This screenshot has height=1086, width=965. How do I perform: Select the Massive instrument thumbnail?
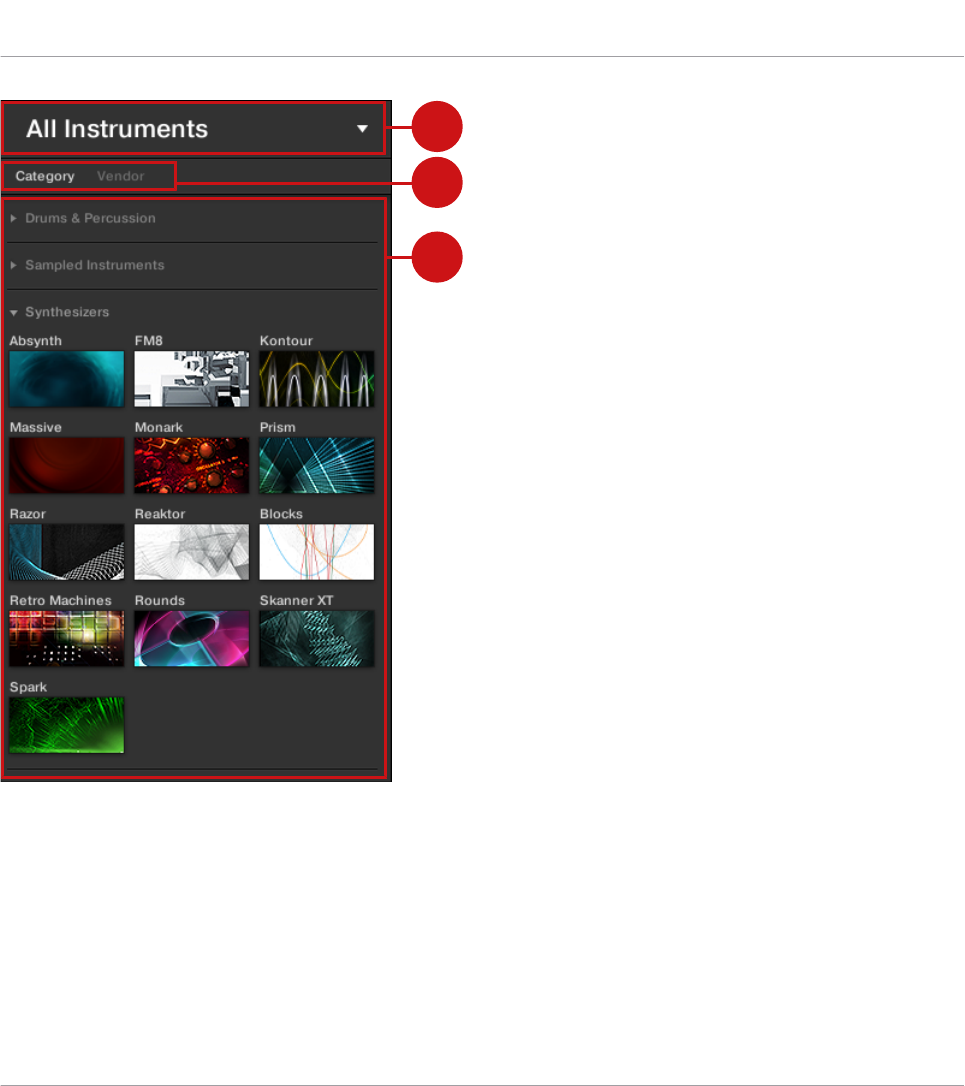[67, 465]
